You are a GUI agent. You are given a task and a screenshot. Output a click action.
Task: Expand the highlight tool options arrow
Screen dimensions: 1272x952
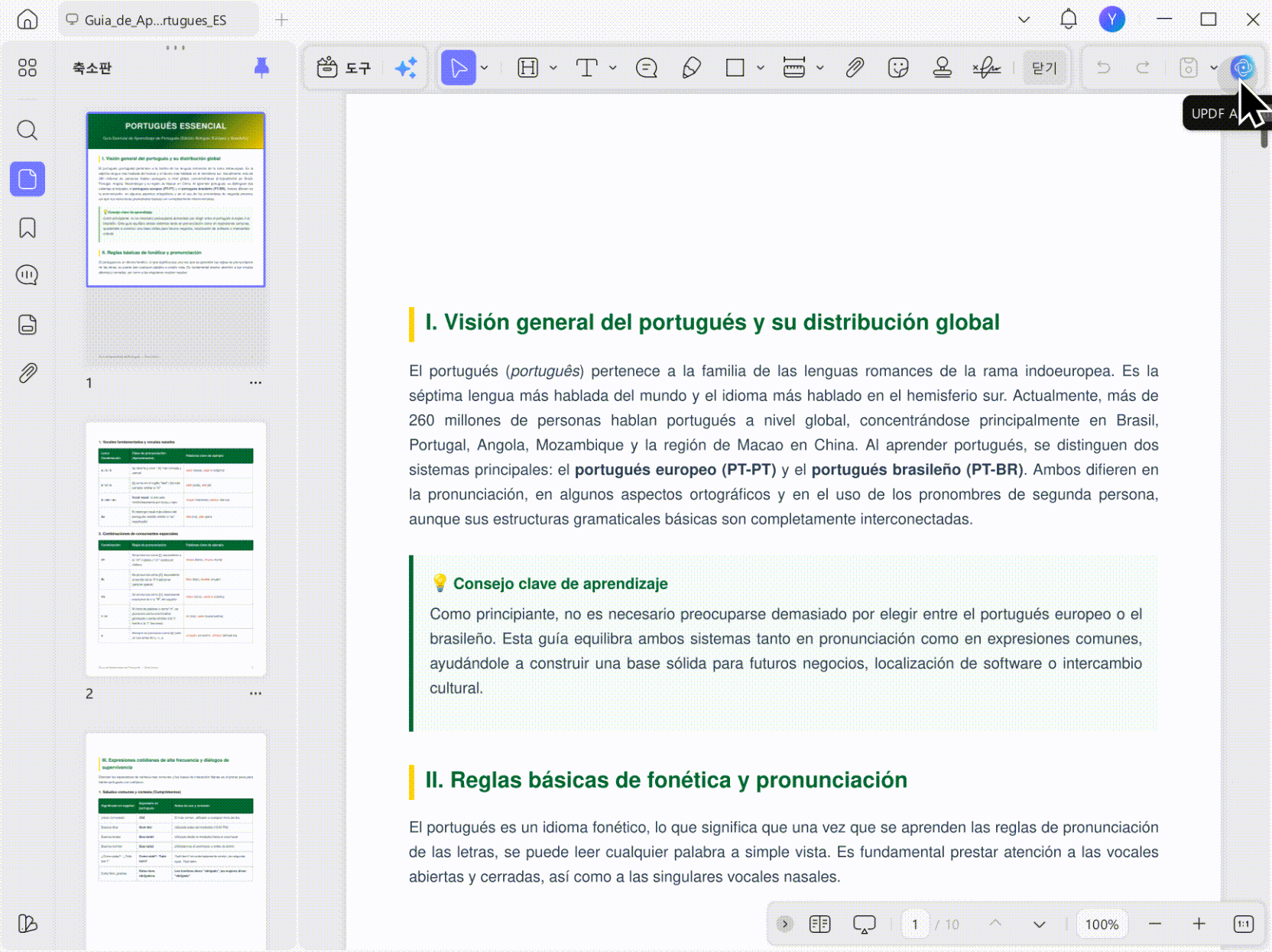[x=553, y=67]
